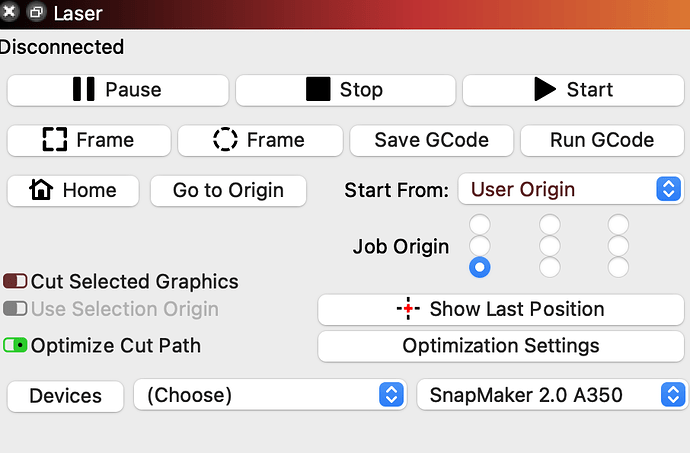Stop the running laser job
Viewport: 690px width, 453px height.
pos(345,90)
